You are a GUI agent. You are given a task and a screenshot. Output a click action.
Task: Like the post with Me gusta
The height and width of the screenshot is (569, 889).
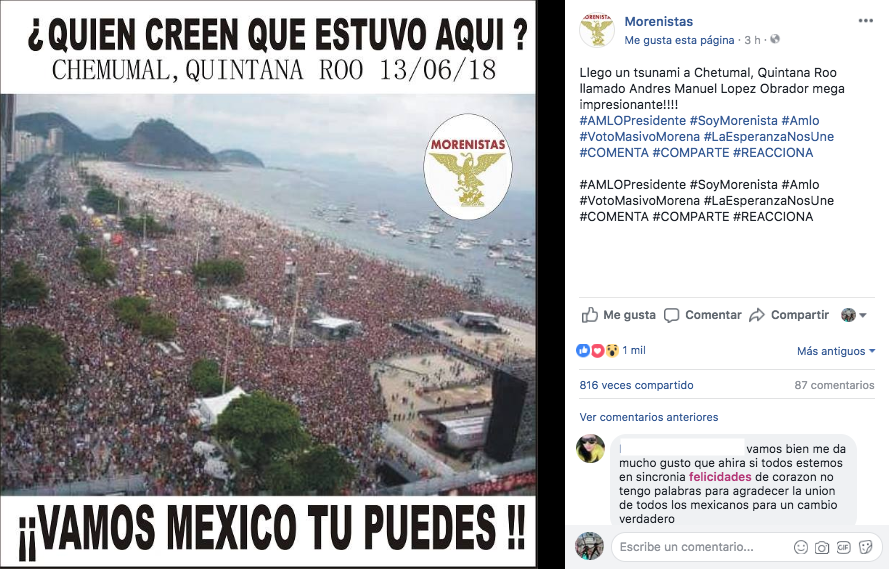point(619,315)
